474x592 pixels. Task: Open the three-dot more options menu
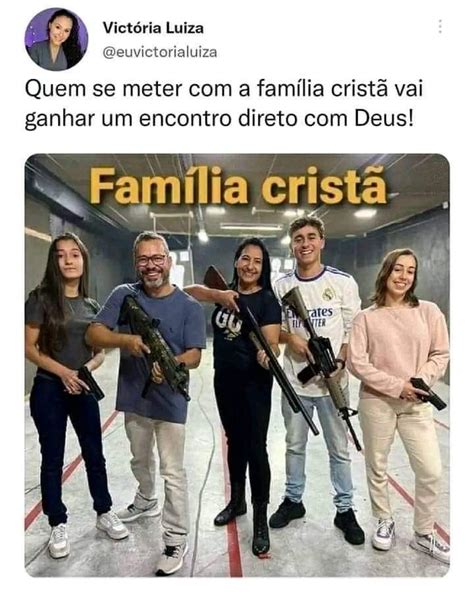point(440,26)
